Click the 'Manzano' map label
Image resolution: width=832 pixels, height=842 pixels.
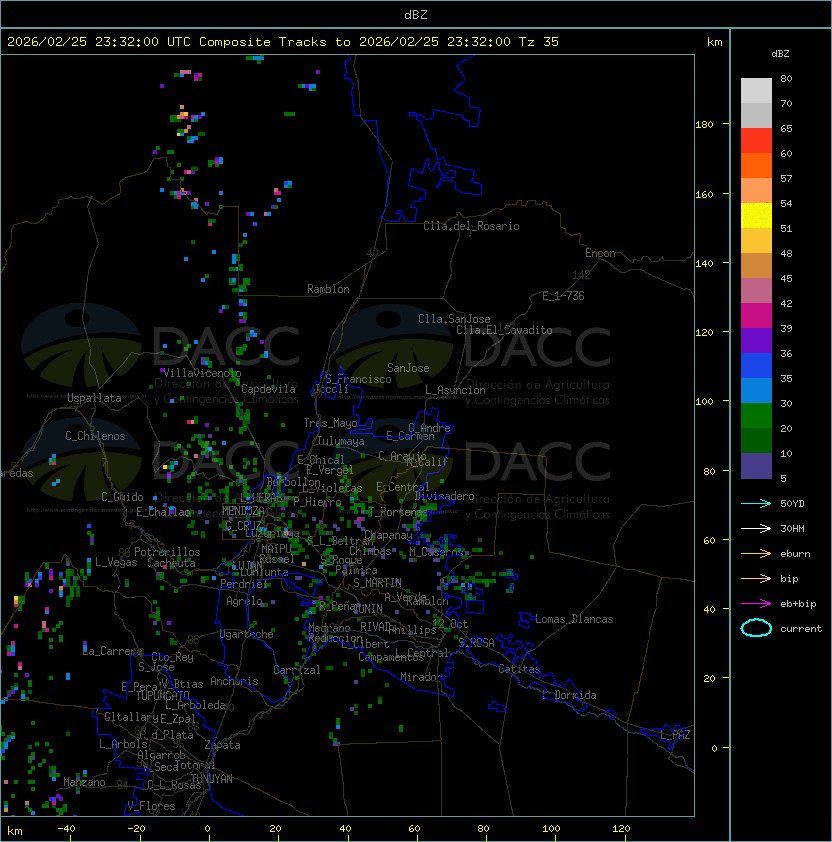pyautogui.click(x=84, y=782)
